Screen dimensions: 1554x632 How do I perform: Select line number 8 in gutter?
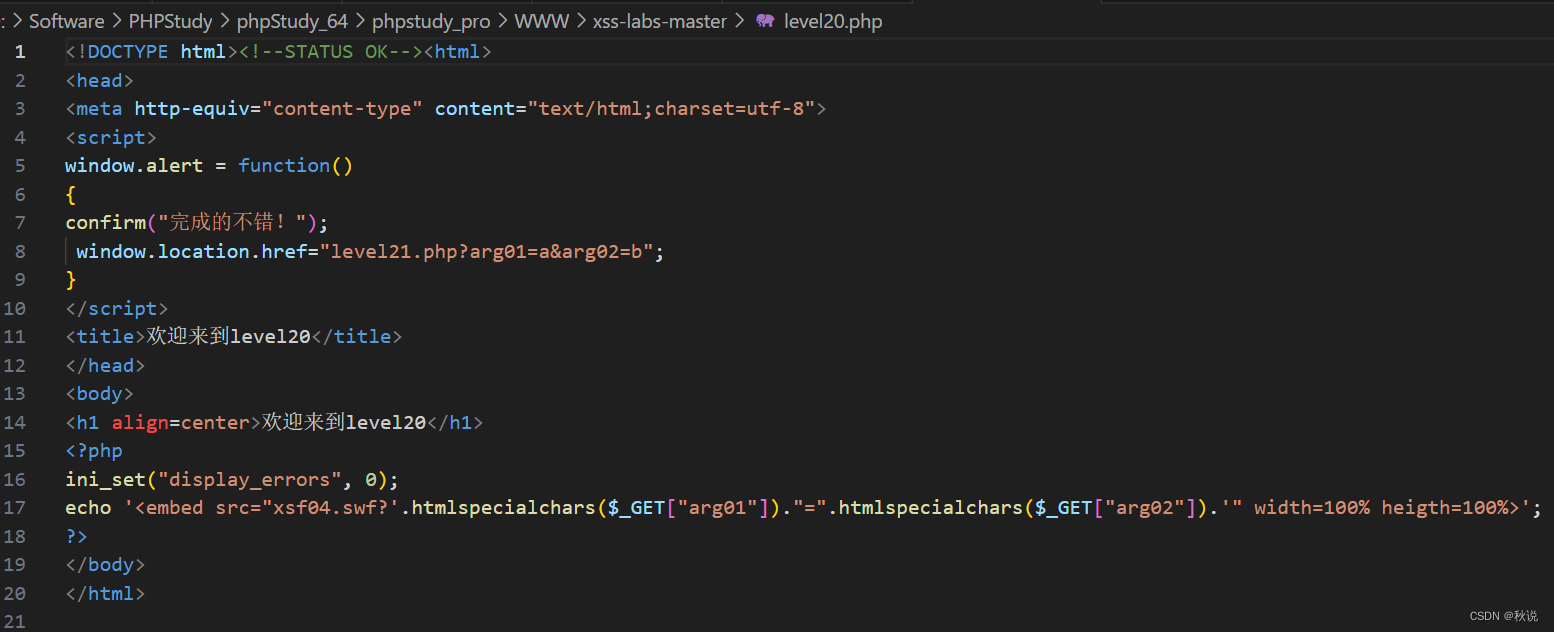(20, 252)
